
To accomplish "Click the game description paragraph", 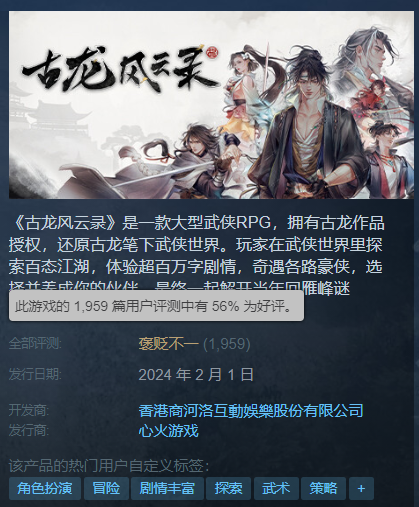I will click(x=197, y=256).
